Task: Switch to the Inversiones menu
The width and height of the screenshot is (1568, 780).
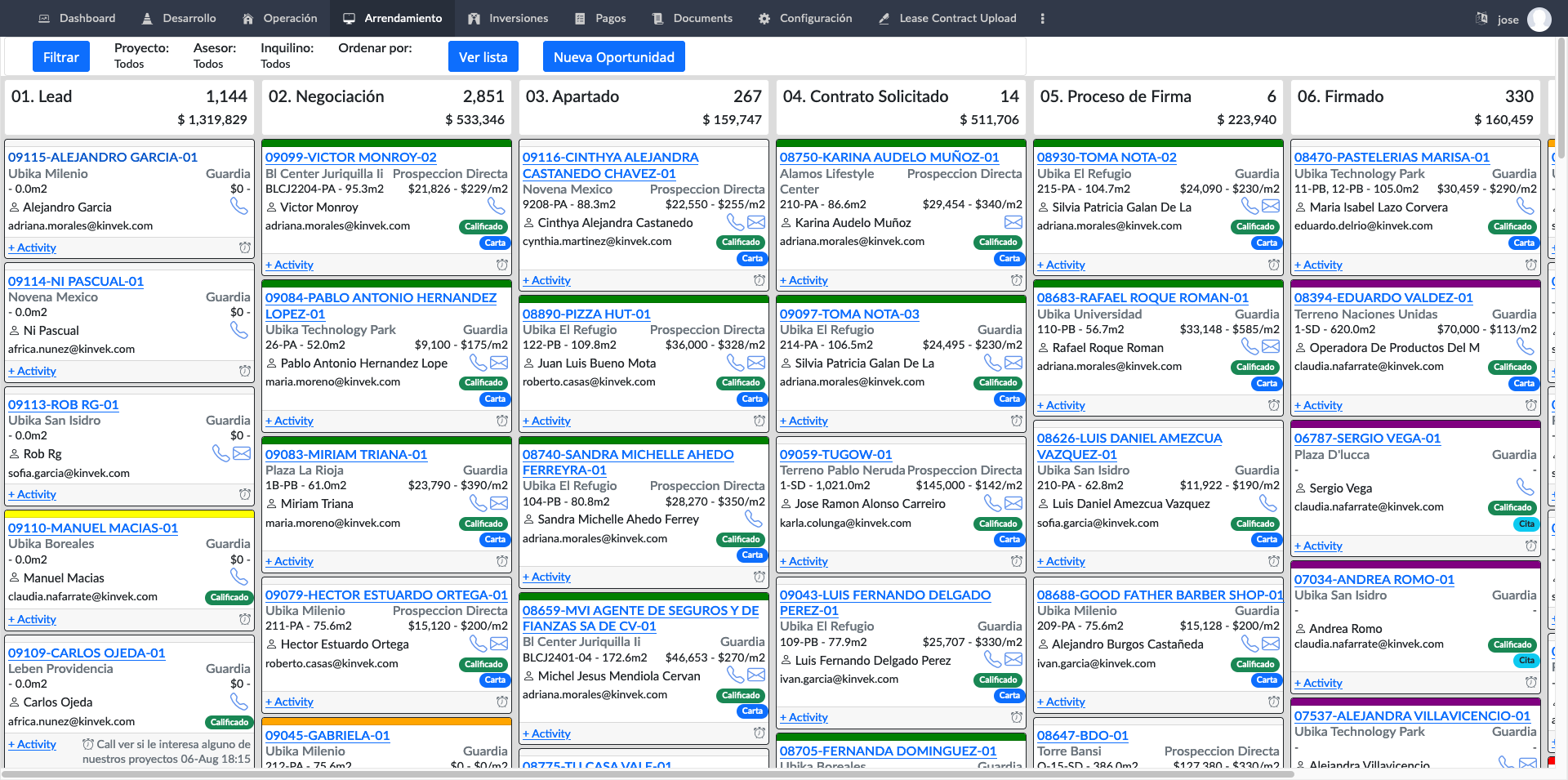Action: pos(508,18)
